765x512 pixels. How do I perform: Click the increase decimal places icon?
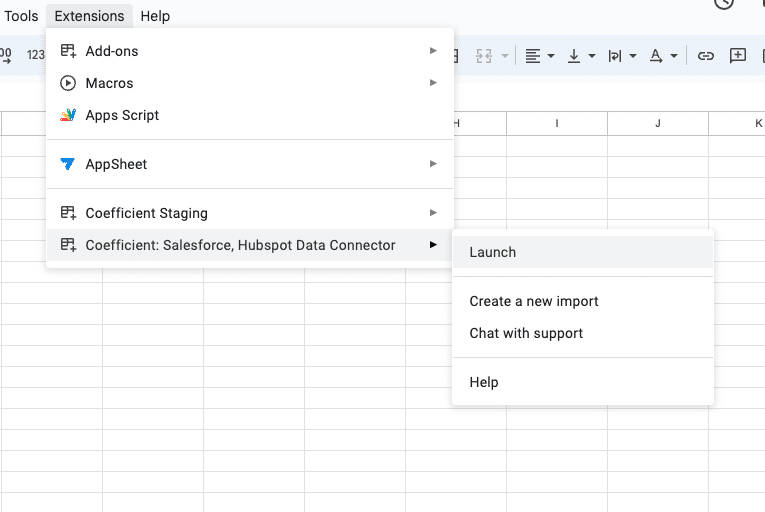coord(5,56)
